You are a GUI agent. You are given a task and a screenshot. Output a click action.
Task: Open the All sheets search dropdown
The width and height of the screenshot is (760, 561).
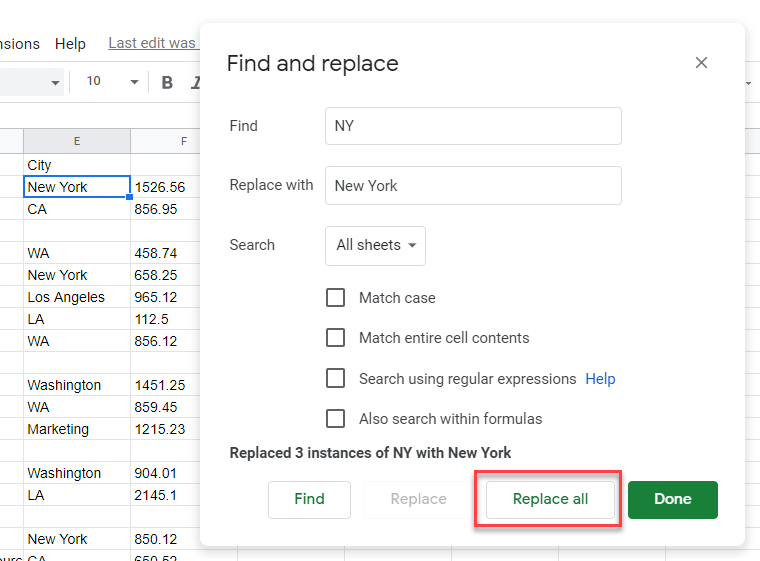click(x=375, y=245)
